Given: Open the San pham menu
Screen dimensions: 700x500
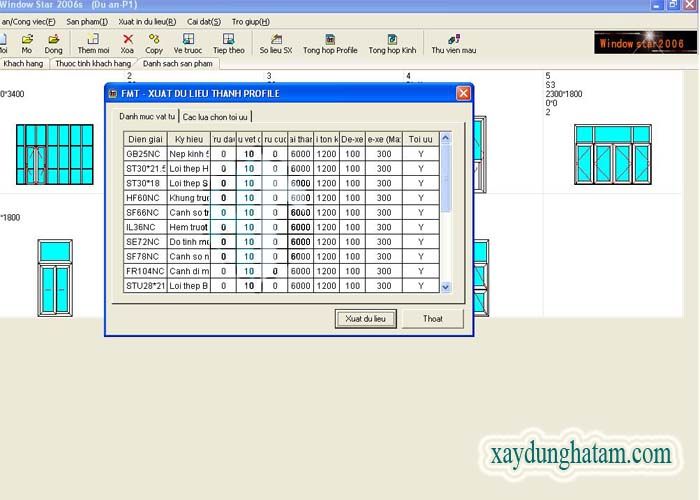Looking at the screenshot, I should 87,21.
